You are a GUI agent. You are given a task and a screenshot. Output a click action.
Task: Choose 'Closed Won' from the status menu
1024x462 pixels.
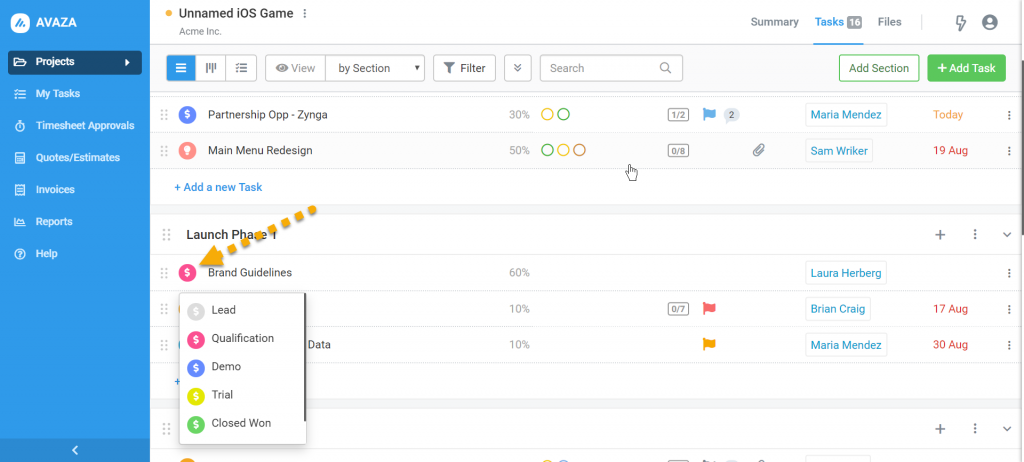point(240,423)
